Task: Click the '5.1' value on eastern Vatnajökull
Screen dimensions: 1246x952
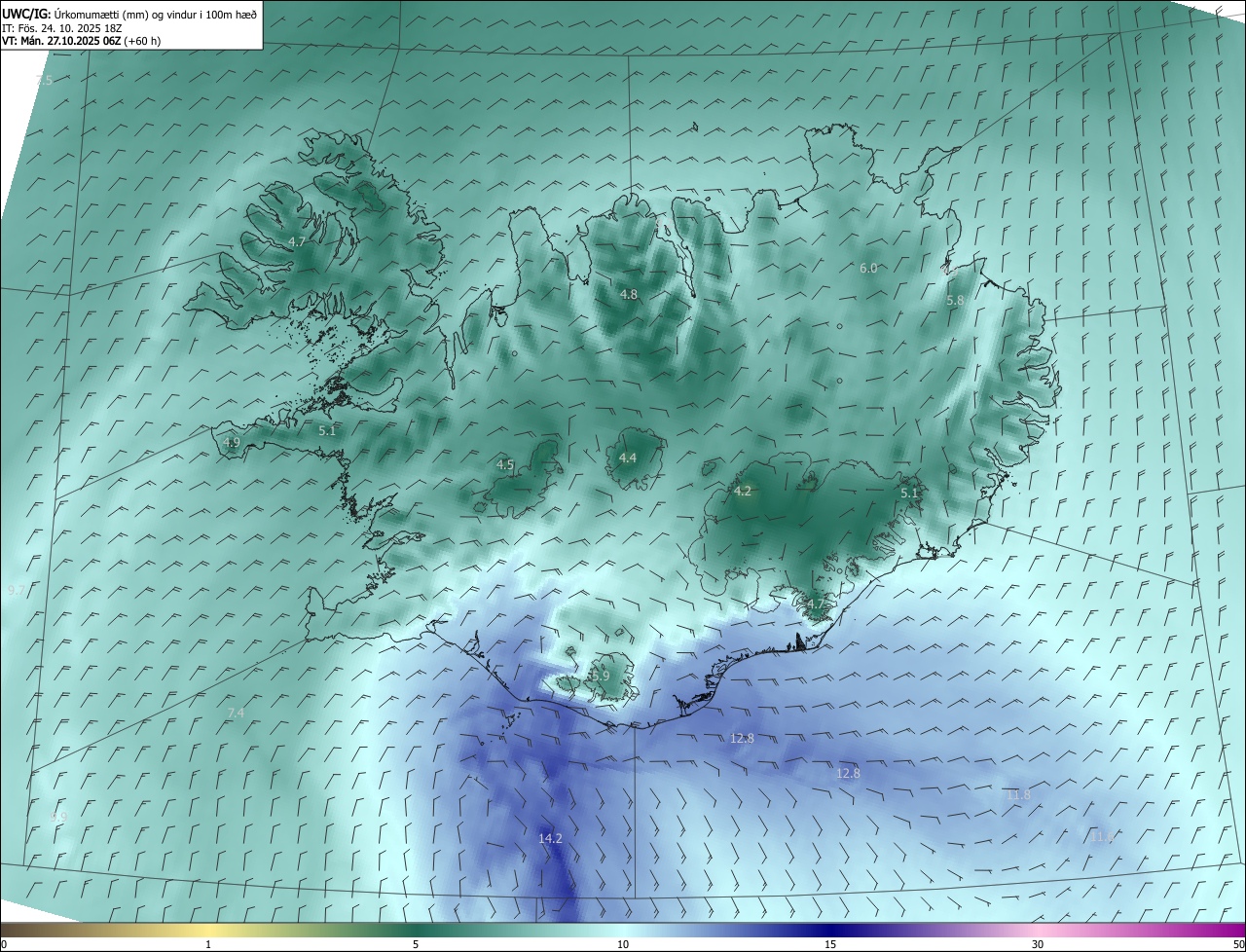Action: (x=909, y=494)
